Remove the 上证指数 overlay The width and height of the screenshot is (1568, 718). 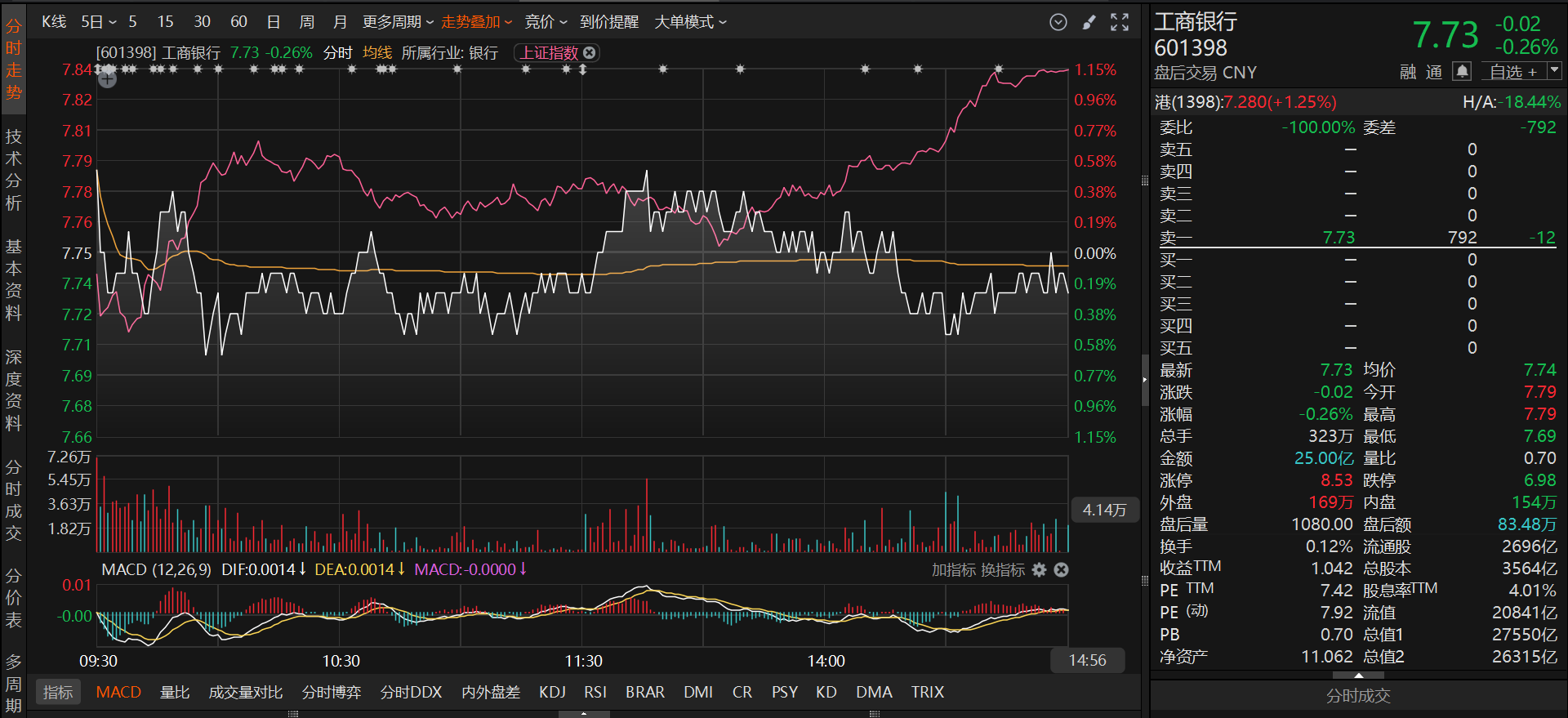(589, 52)
